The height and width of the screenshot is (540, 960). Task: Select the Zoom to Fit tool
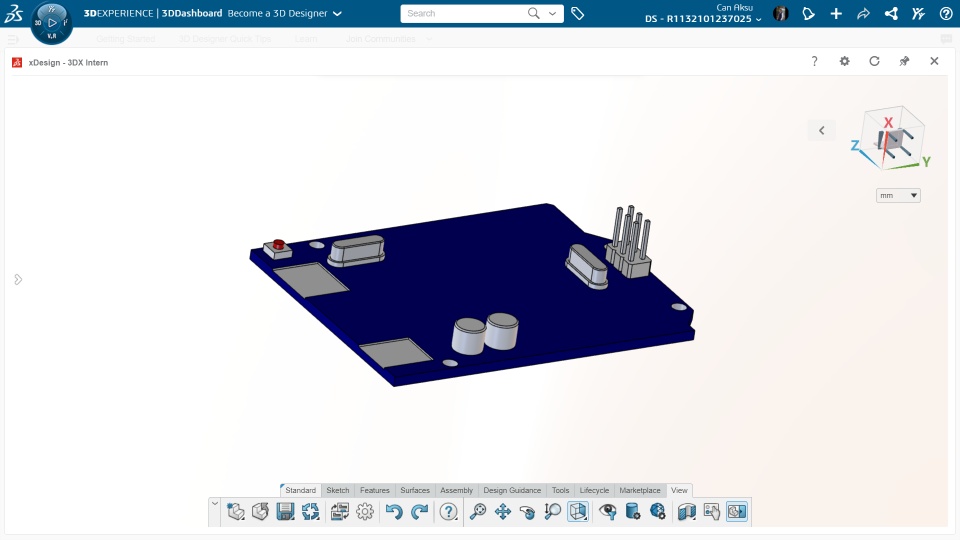coord(478,511)
